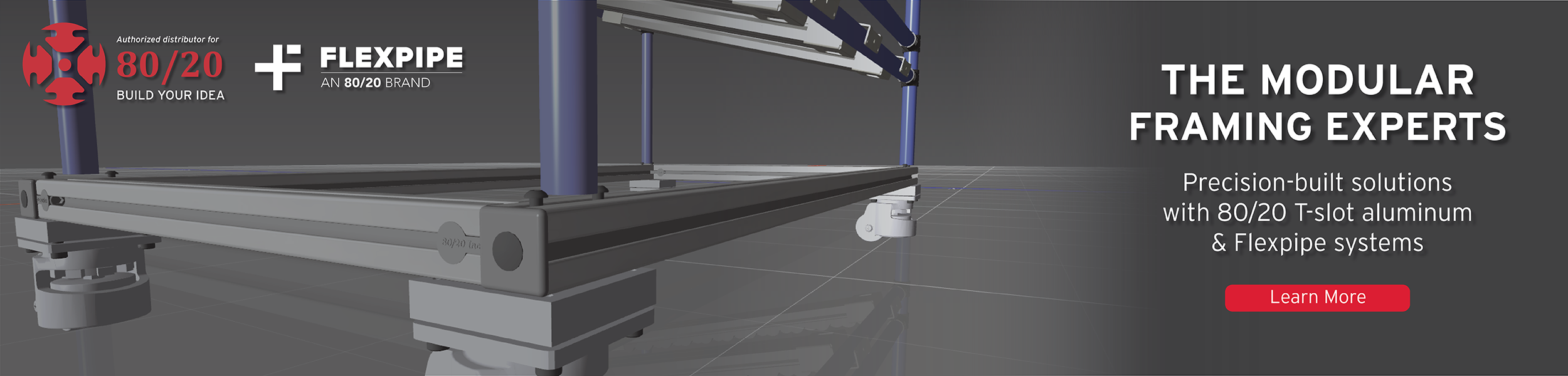Viewport: 1568px width, 376px height.
Task: Click the '& Flexpipe systems' text line
Action: pos(1317,243)
